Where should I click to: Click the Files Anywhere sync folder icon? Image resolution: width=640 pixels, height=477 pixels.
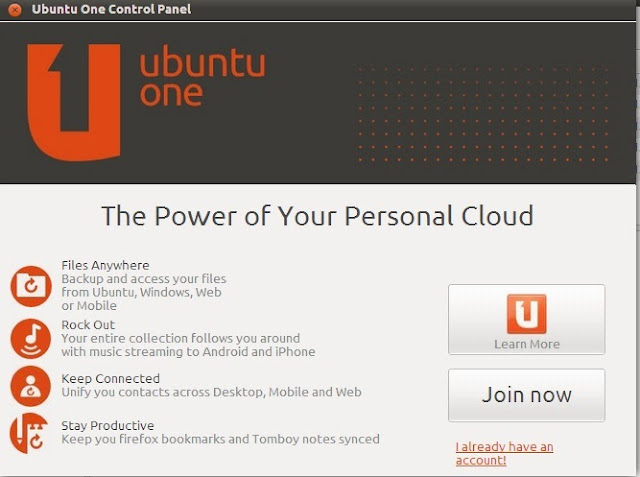point(31,286)
